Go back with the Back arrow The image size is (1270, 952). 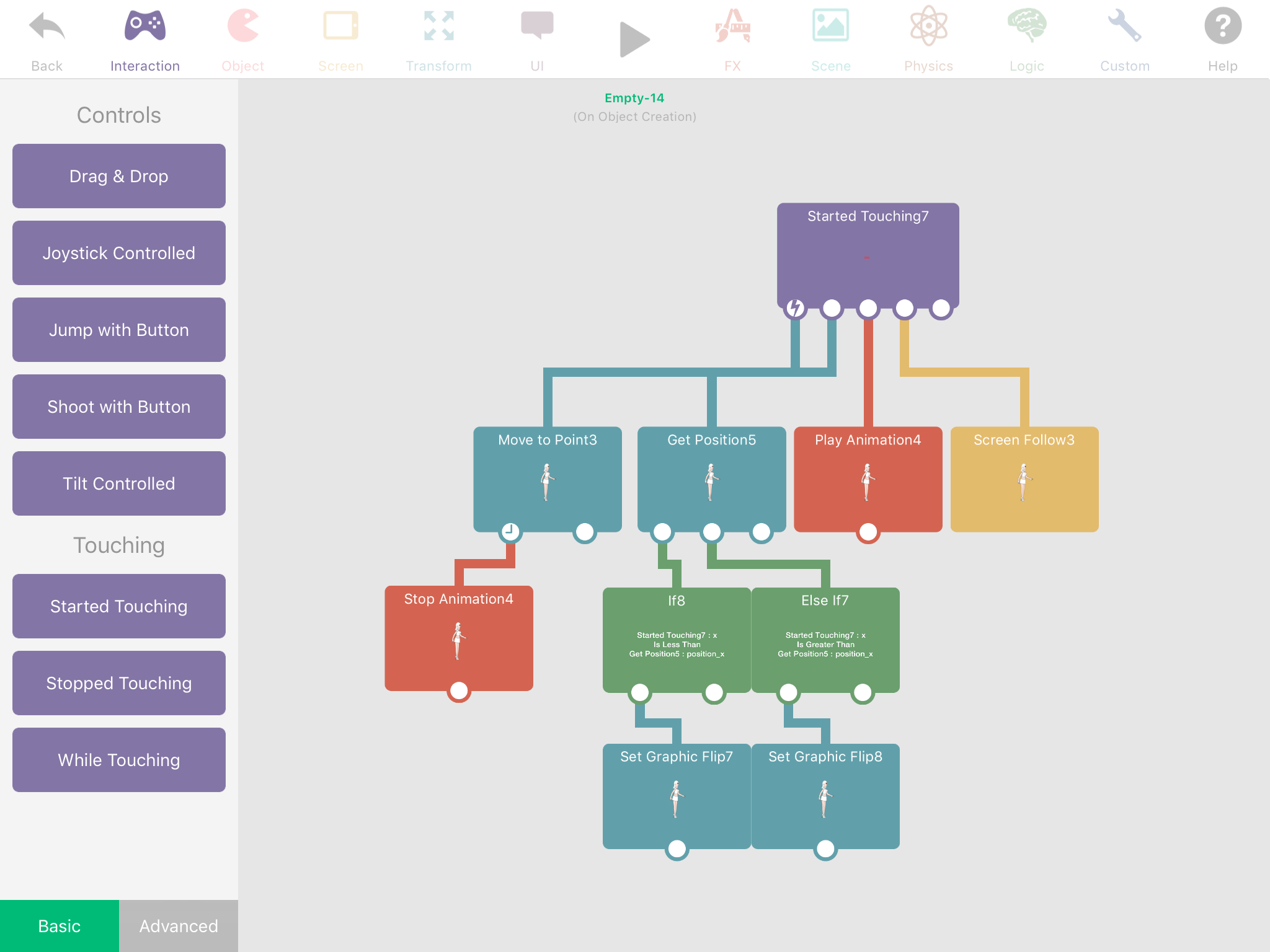pyautogui.click(x=47, y=38)
